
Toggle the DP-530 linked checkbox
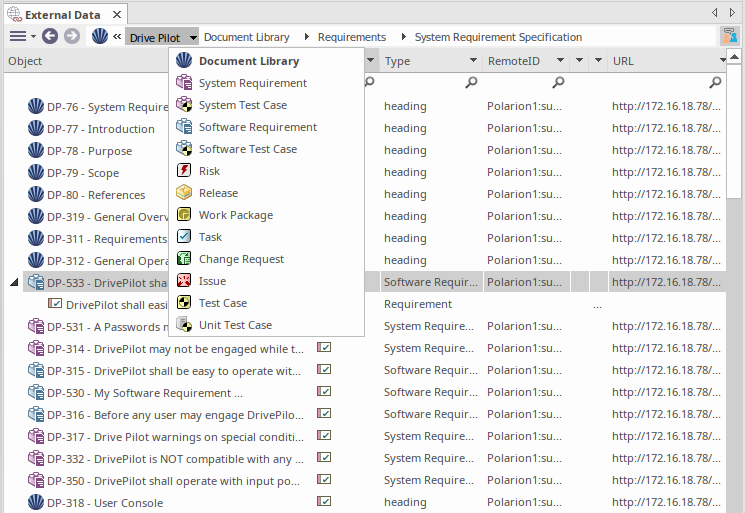[324, 391]
